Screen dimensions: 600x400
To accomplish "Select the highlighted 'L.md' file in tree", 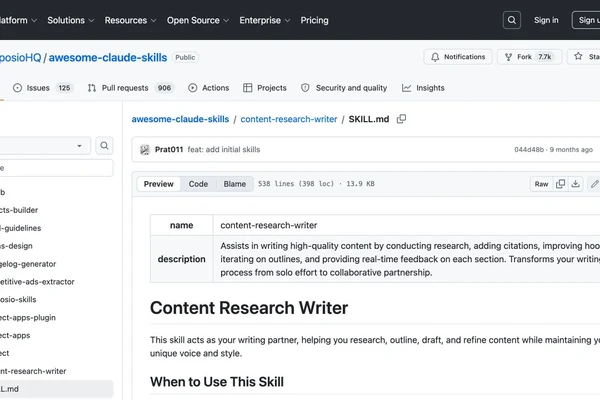I will [x=57, y=389].
